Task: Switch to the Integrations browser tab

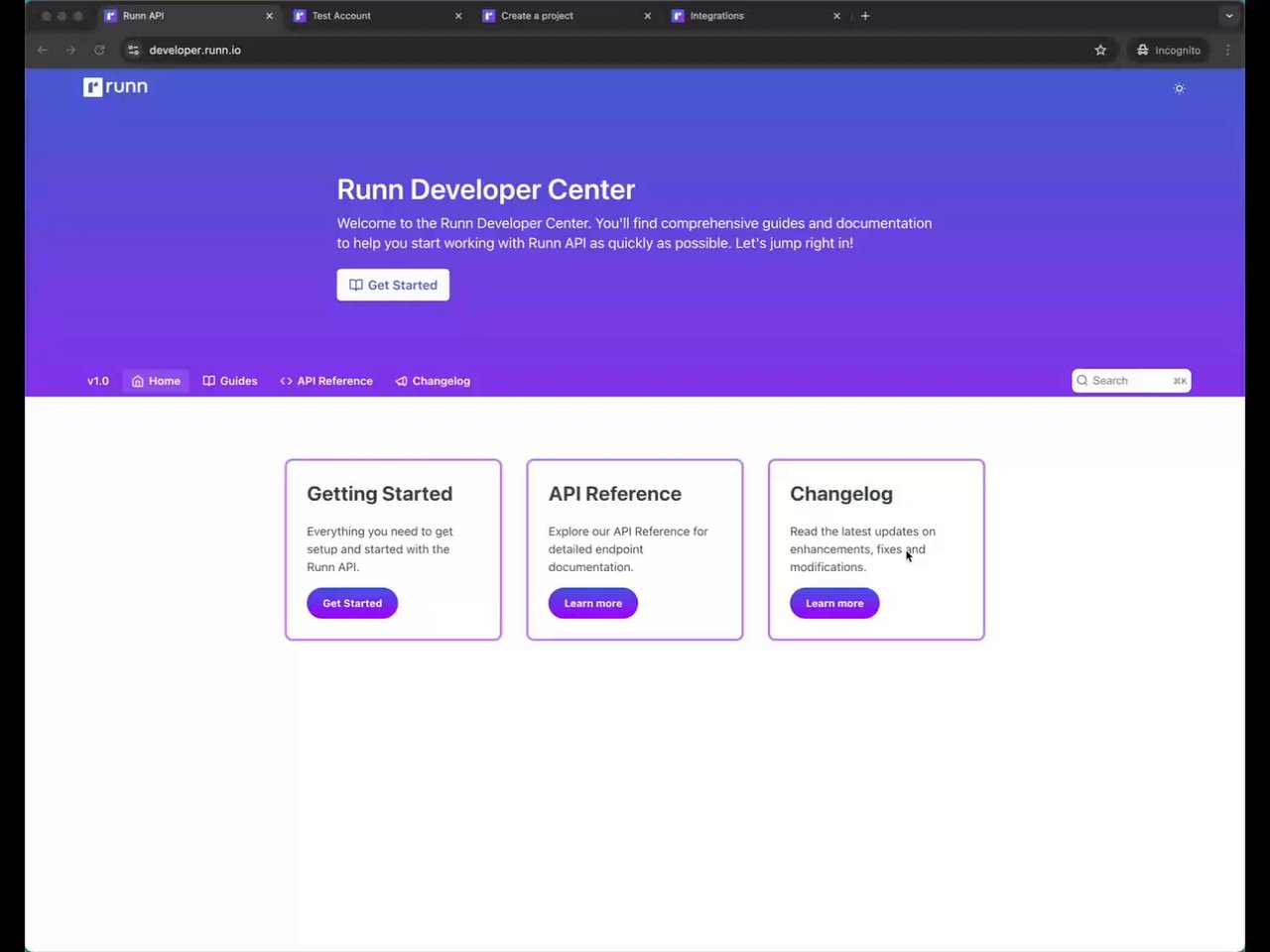Action: coord(756,16)
